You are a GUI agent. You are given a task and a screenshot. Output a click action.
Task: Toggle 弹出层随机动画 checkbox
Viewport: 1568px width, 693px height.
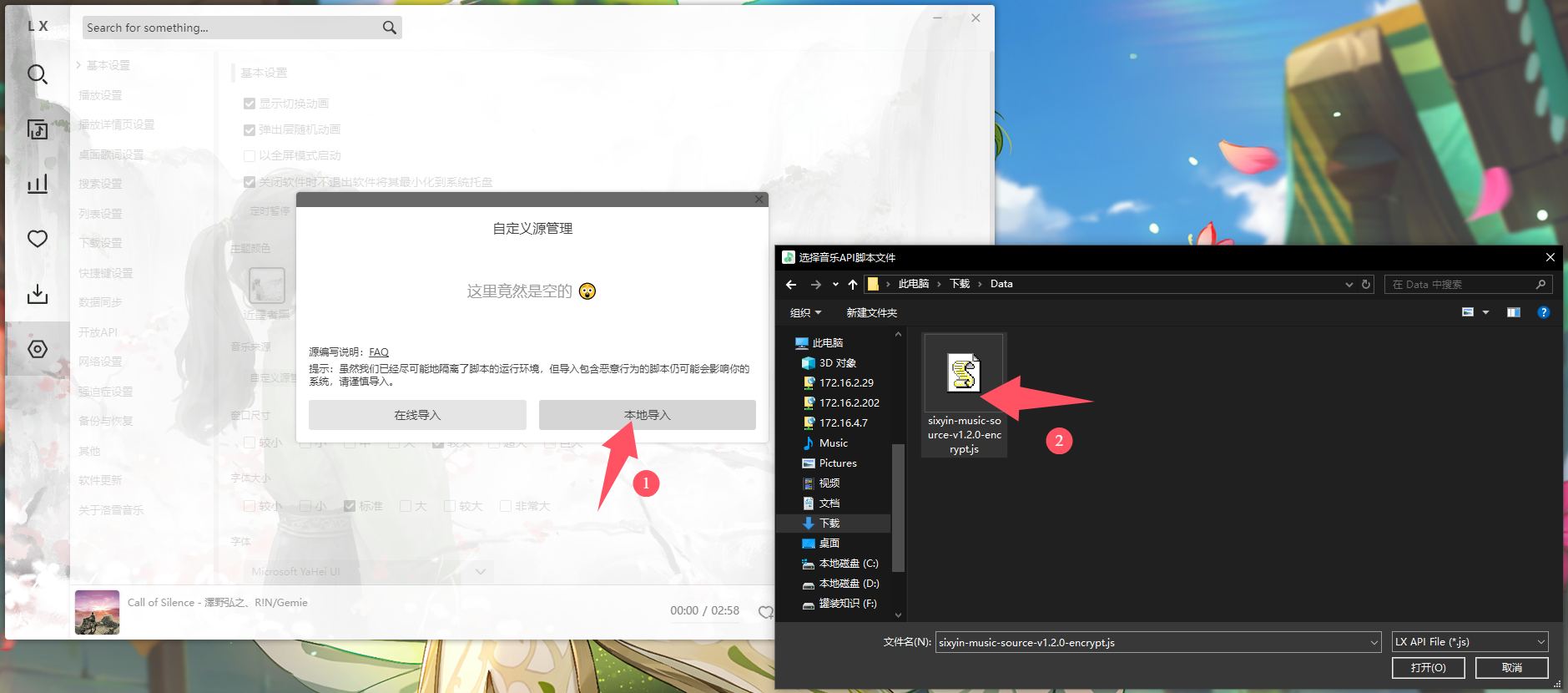pyautogui.click(x=250, y=129)
